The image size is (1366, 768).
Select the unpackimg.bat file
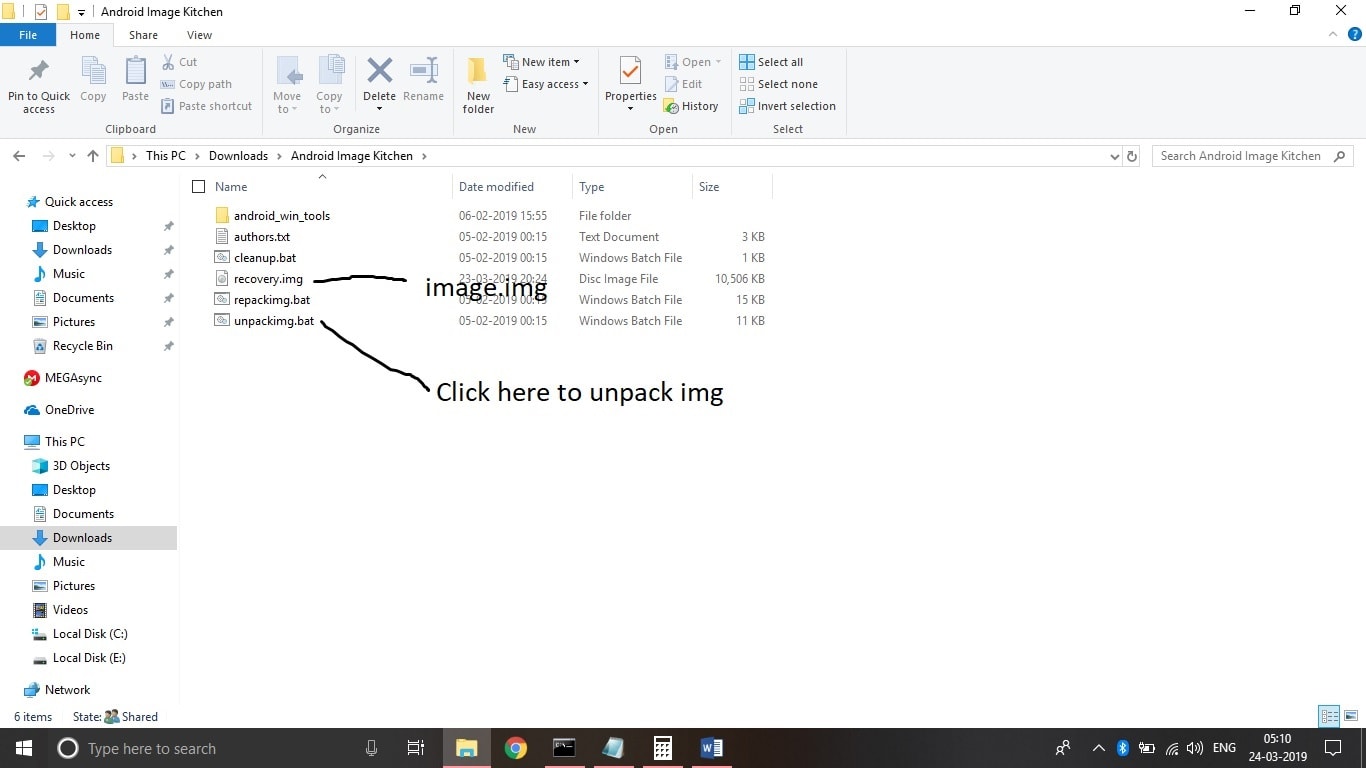[274, 321]
